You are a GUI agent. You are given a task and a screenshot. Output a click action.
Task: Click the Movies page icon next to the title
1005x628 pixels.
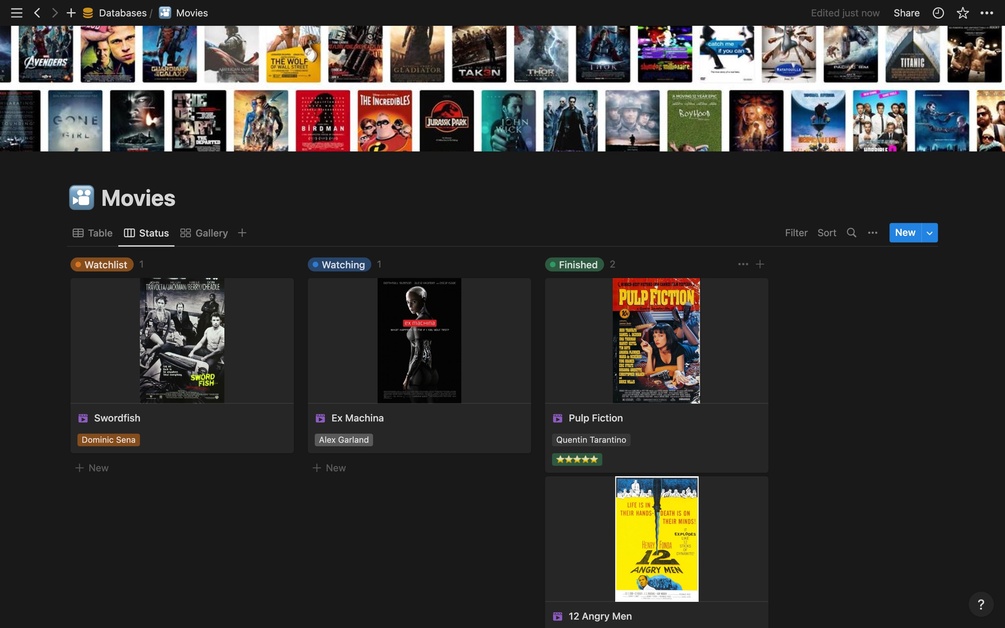click(81, 198)
